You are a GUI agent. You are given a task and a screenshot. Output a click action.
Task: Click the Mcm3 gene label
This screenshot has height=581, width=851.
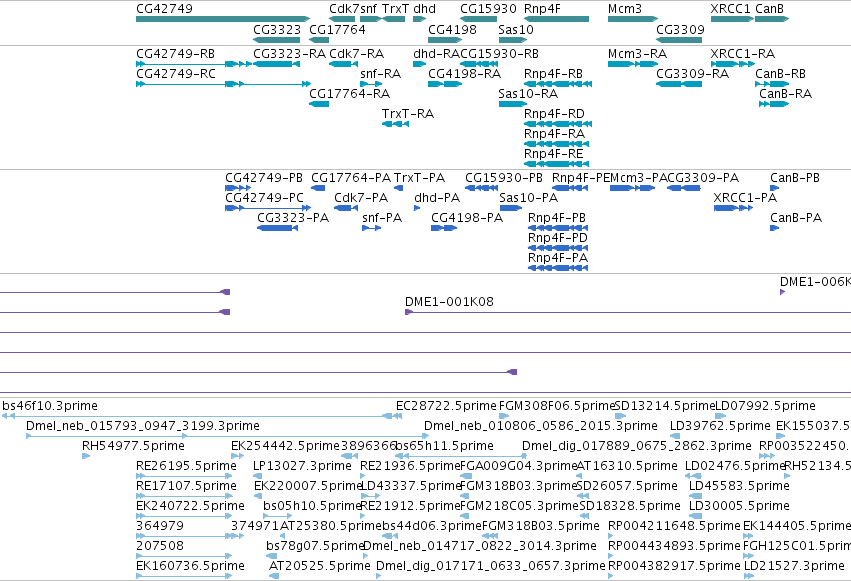(625, 9)
